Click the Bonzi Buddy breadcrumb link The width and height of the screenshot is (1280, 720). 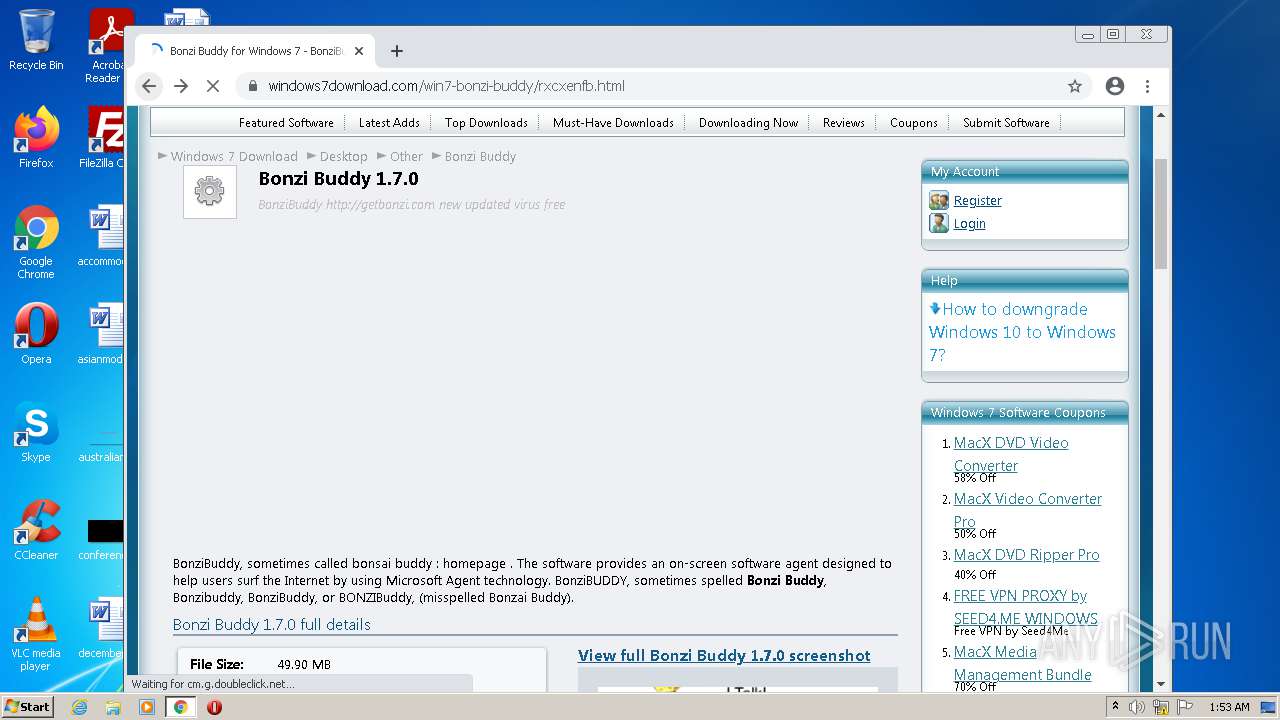(x=480, y=157)
